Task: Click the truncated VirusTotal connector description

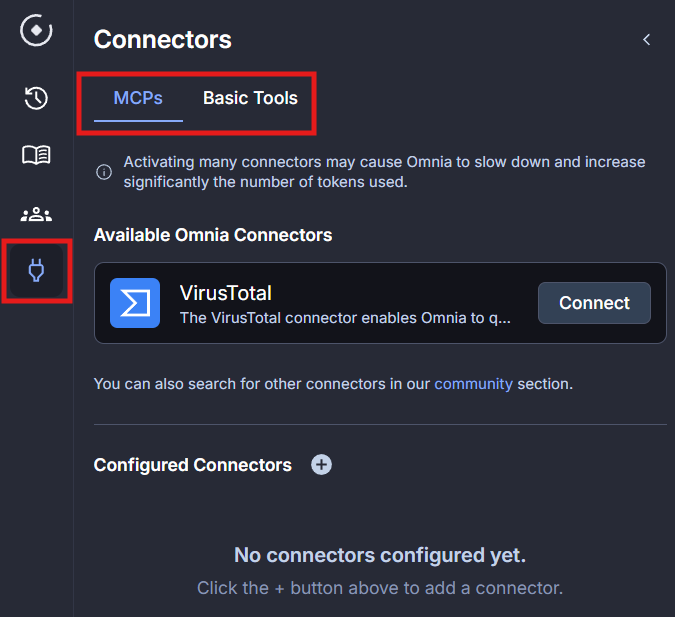Action: pos(345,318)
